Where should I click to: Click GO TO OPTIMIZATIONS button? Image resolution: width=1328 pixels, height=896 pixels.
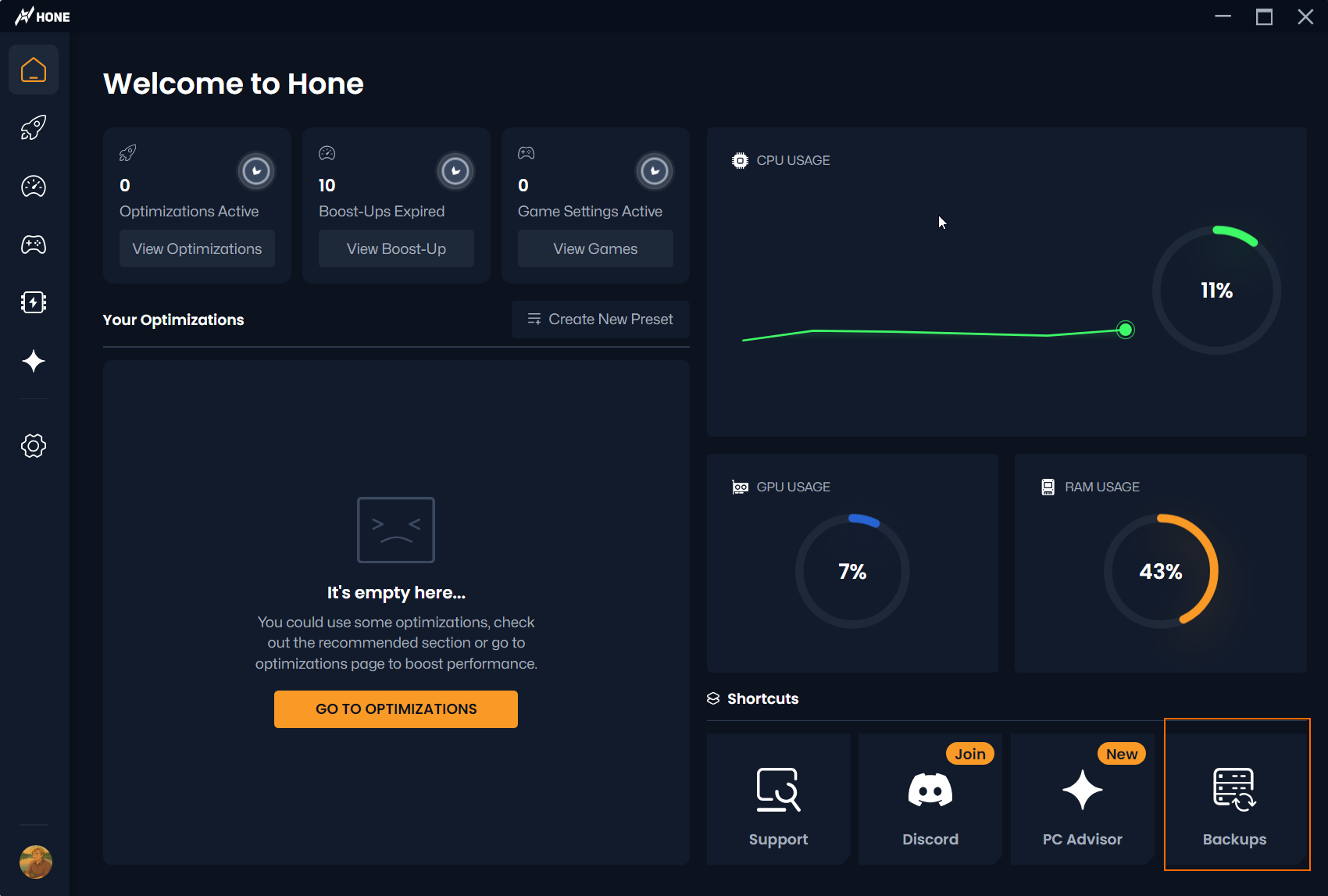[396, 709]
